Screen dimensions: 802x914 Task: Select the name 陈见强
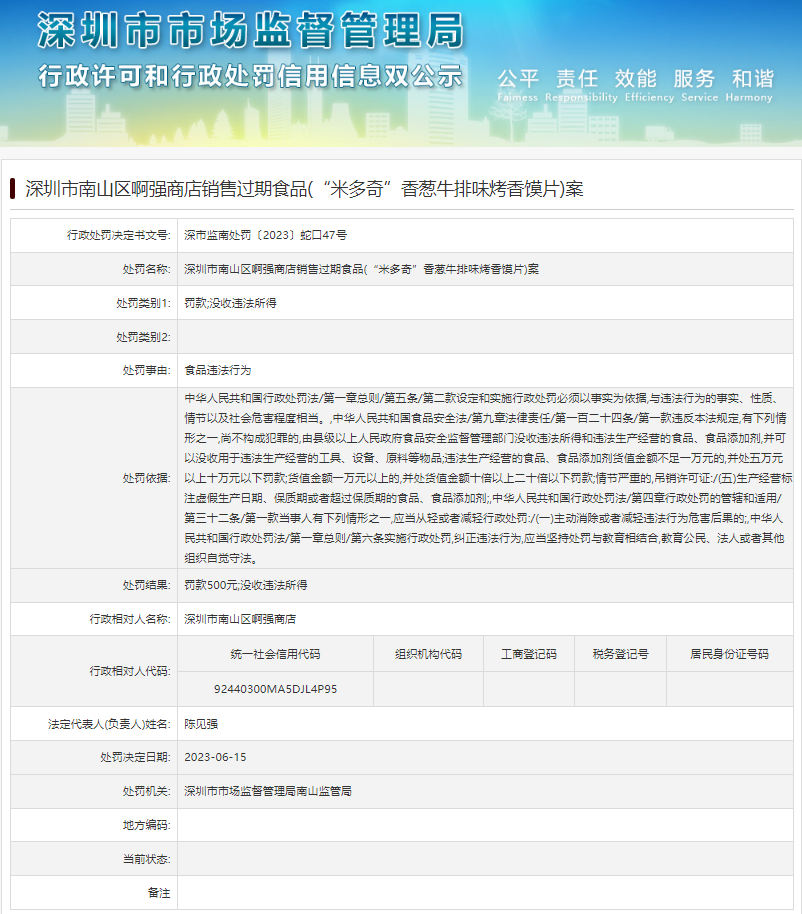coord(201,724)
